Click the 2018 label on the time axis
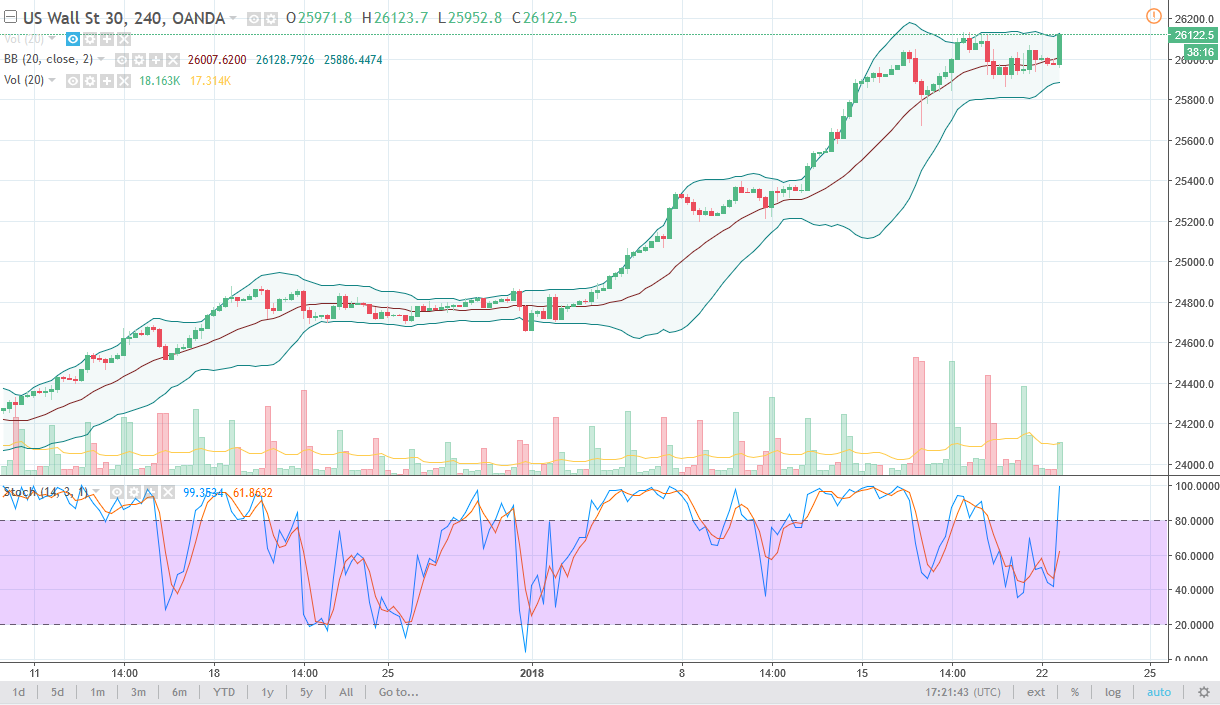The height and width of the screenshot is (705, 1220). 532,672
